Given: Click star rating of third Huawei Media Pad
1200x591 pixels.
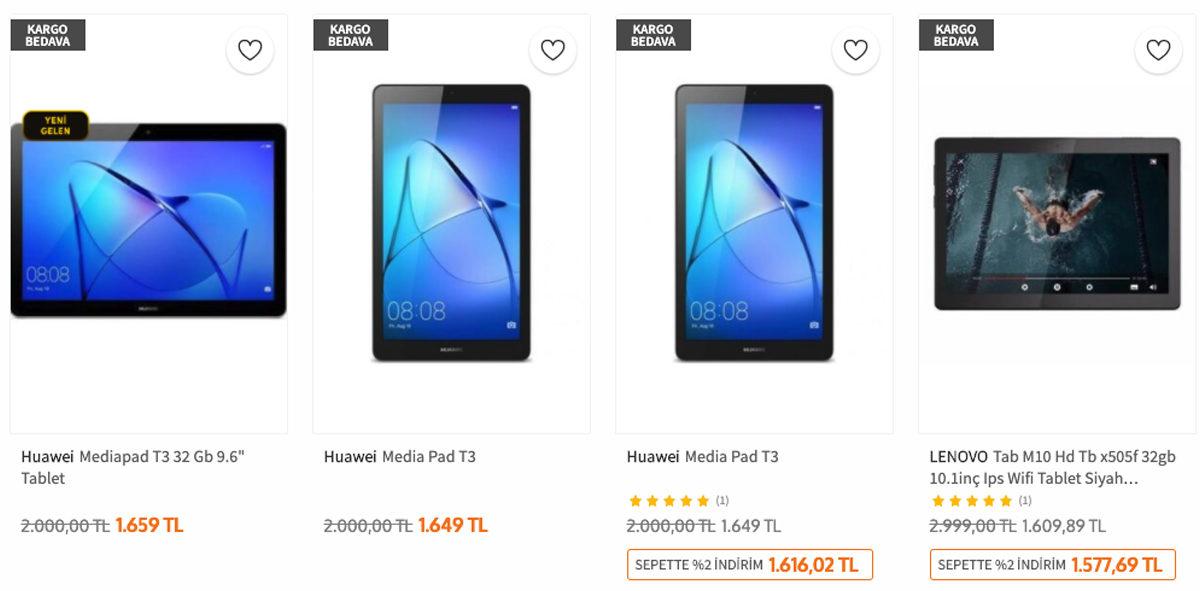Looking at the screenshot, I should click(x=669, y=501).
